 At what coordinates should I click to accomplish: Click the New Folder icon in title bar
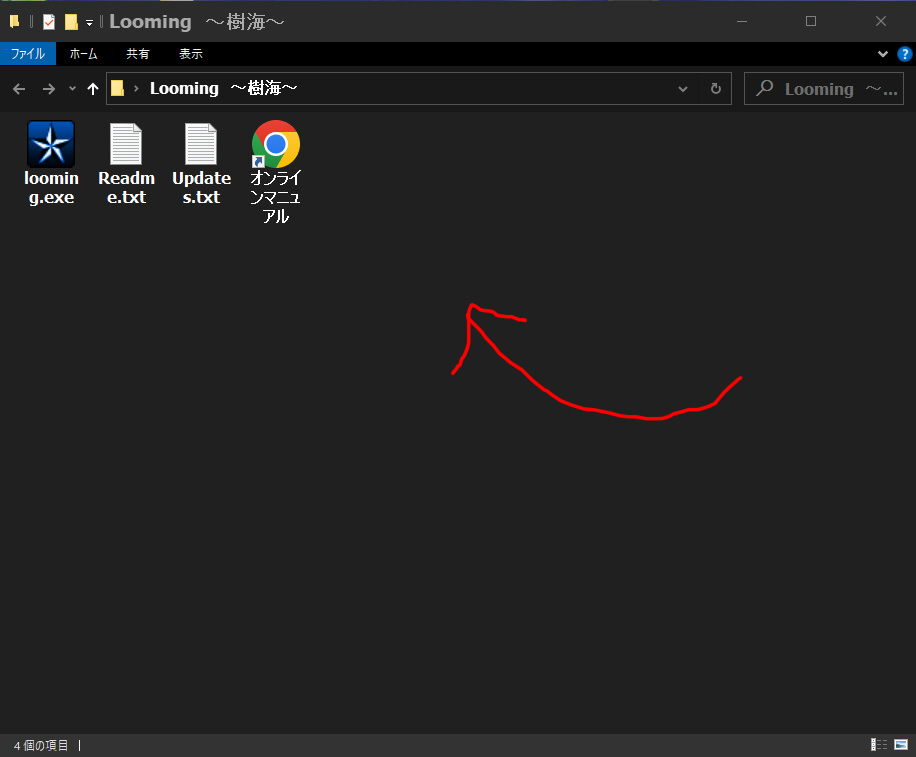pyautogui.click(x=71, y=22)
